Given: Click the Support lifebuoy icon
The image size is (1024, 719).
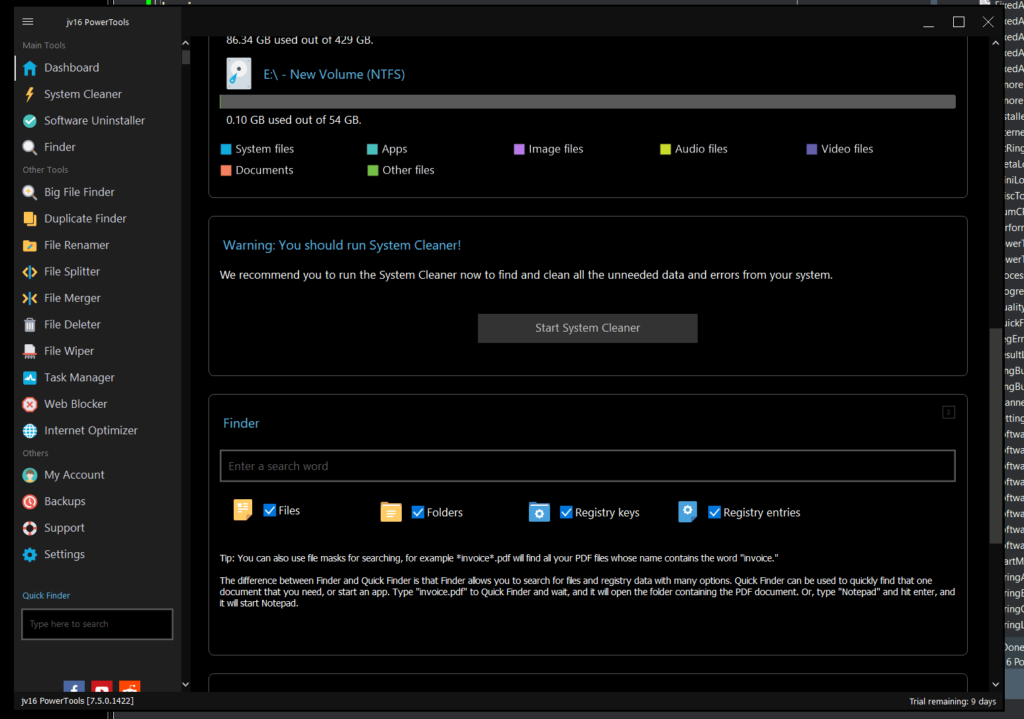Looking at the screenshot, I should (x=29, y=528).
